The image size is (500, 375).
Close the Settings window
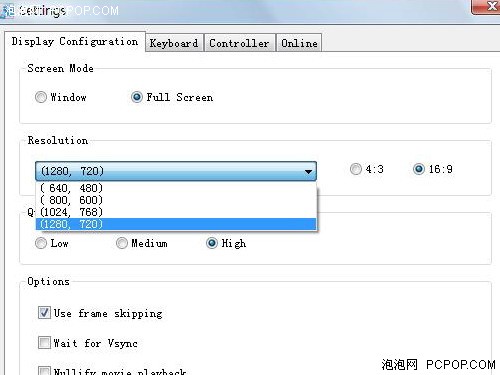tap(486, 7)
